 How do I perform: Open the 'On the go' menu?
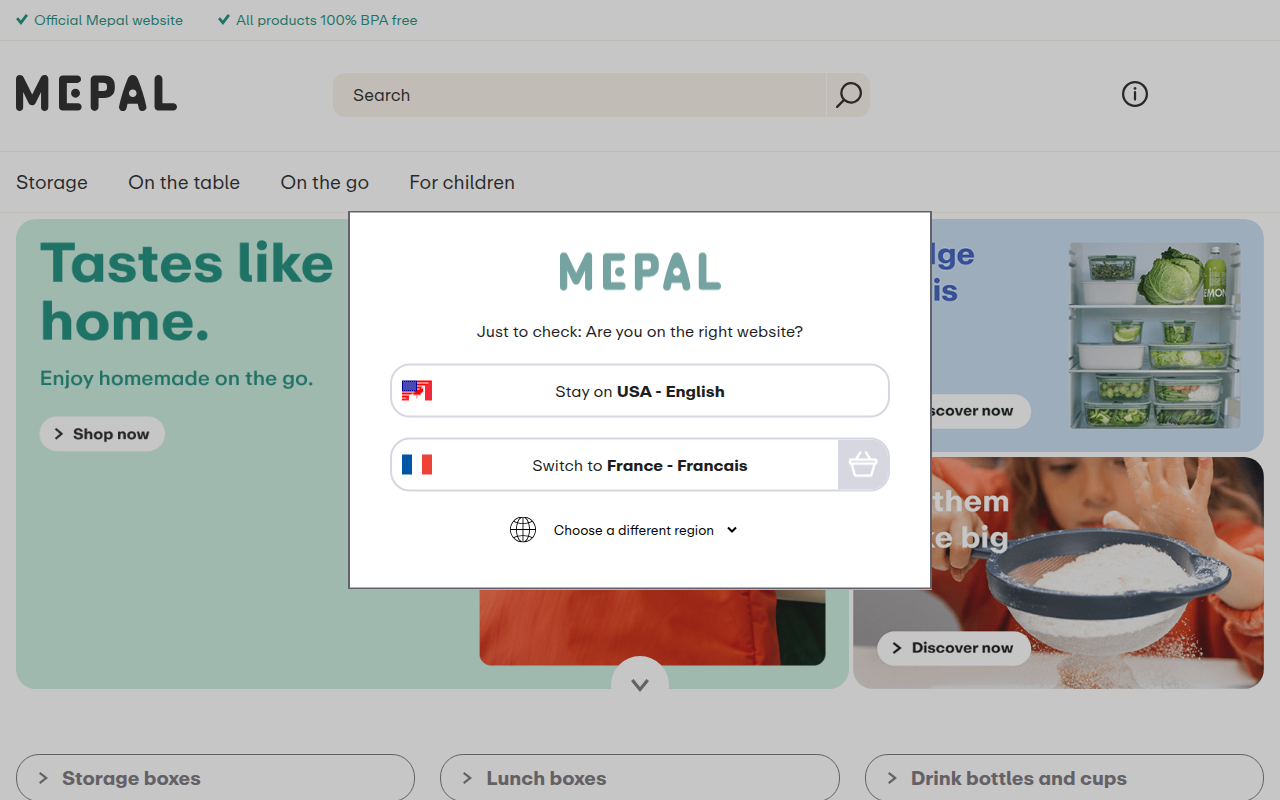pos(325,182)
